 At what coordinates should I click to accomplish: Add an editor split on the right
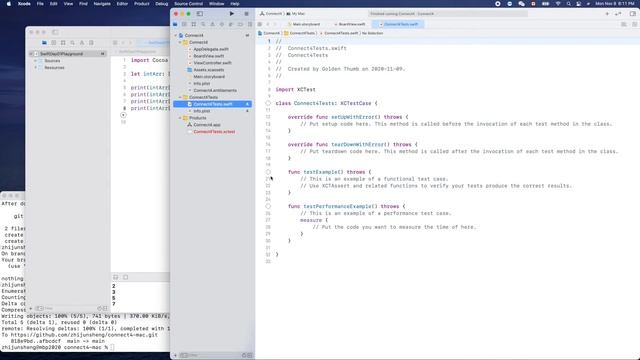click(634, 24)
